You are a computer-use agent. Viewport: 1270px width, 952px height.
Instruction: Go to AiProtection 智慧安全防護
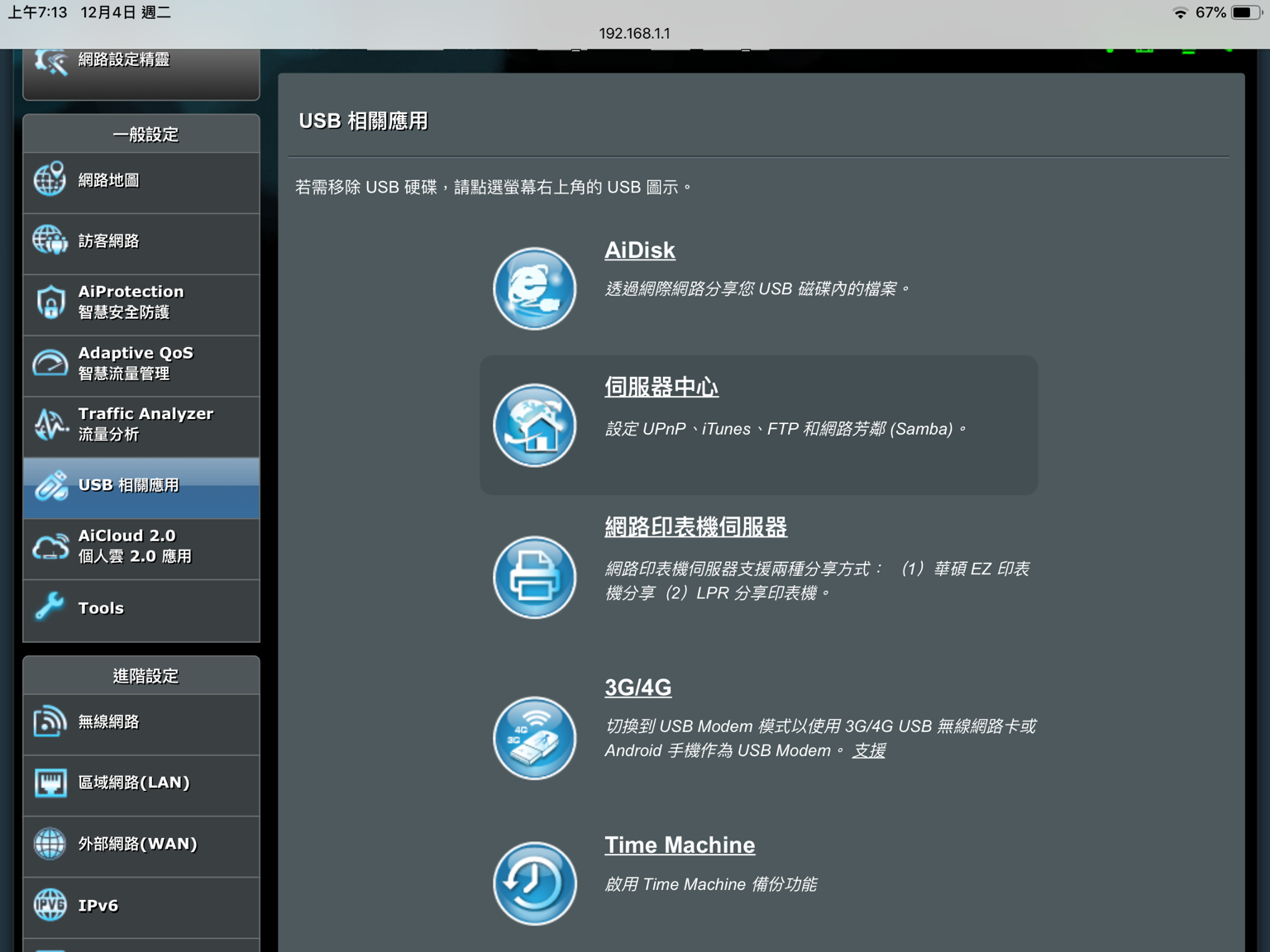tap(141, 306)
